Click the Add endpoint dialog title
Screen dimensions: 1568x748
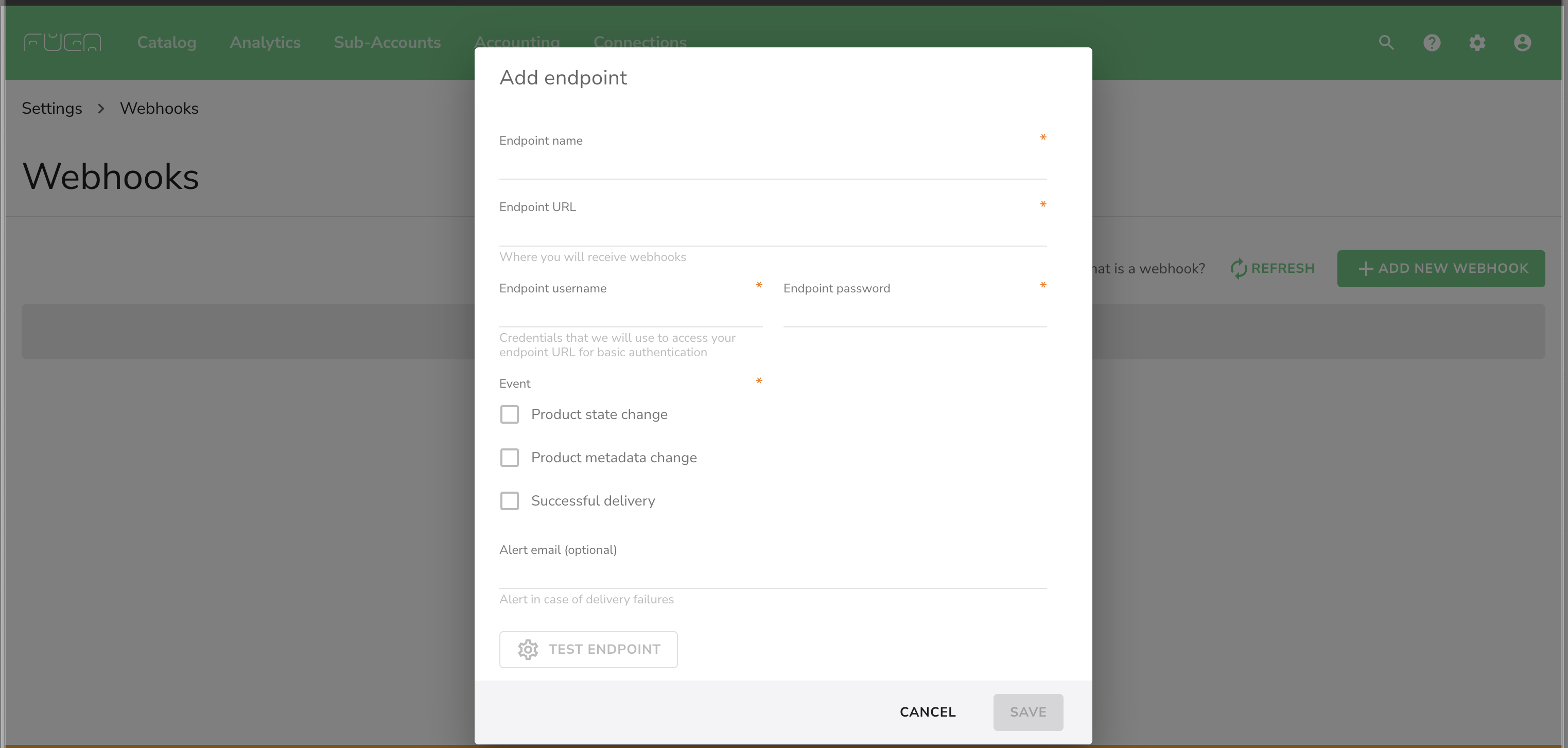click(x=563, y=78)
